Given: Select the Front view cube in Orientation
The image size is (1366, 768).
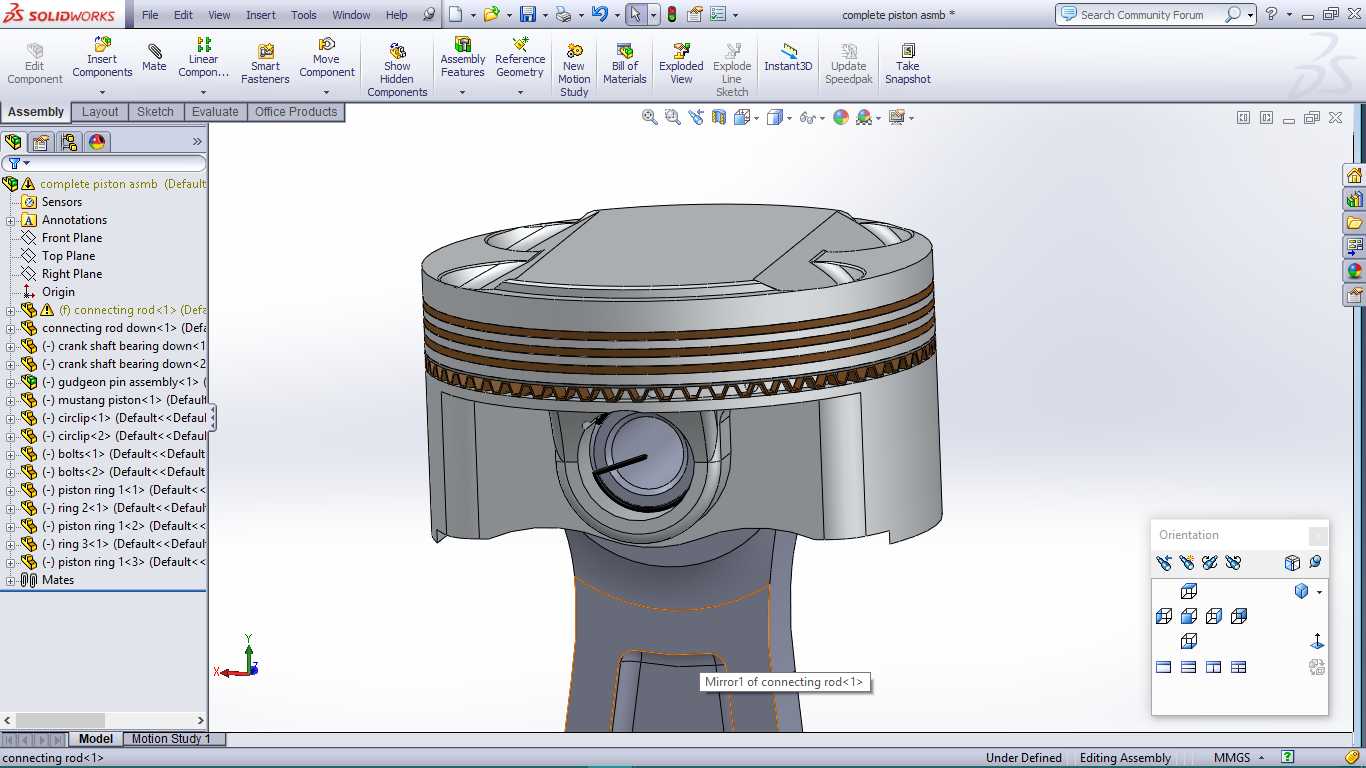Looking at the screenshot, I should pyautogui.click(x=1189, y=616).
